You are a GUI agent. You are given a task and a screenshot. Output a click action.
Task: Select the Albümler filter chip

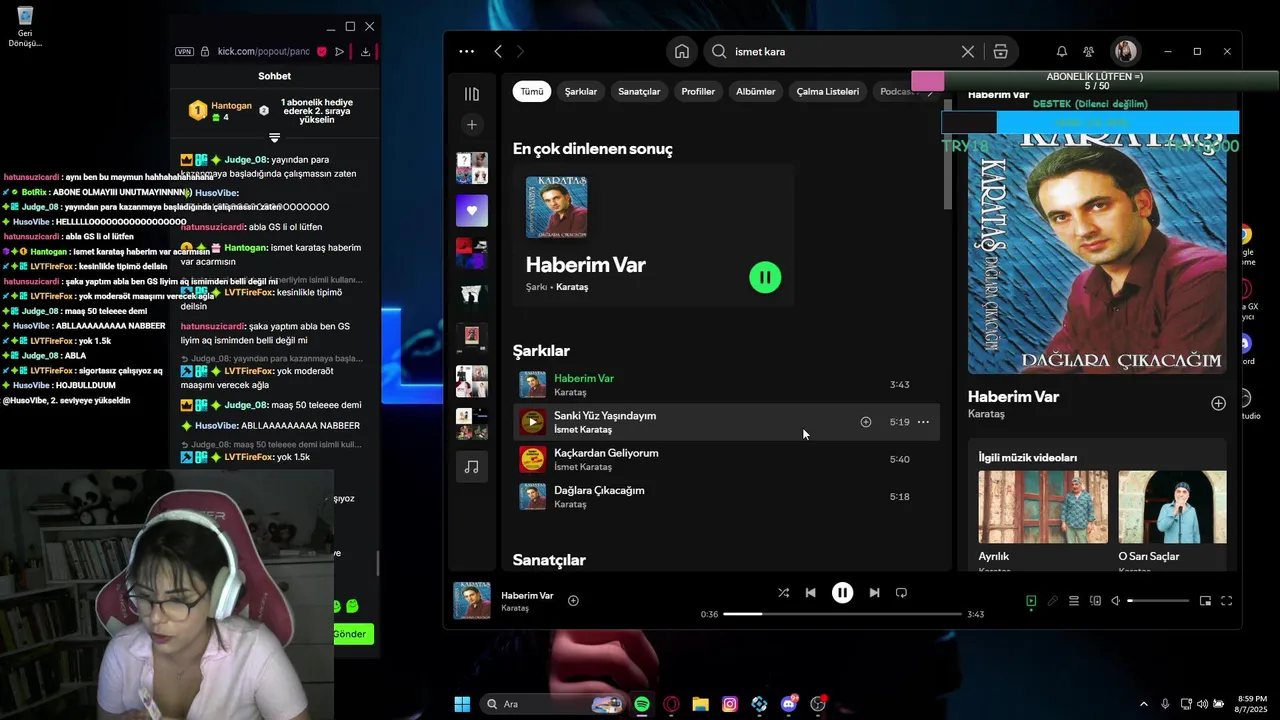pos(756,91)
